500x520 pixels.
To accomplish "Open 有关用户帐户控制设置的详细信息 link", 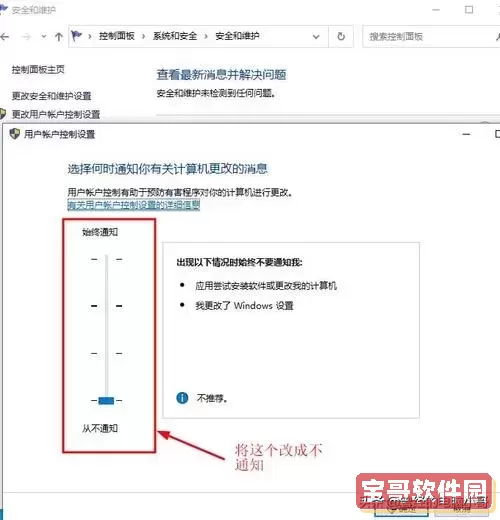I will click(134, 205).
